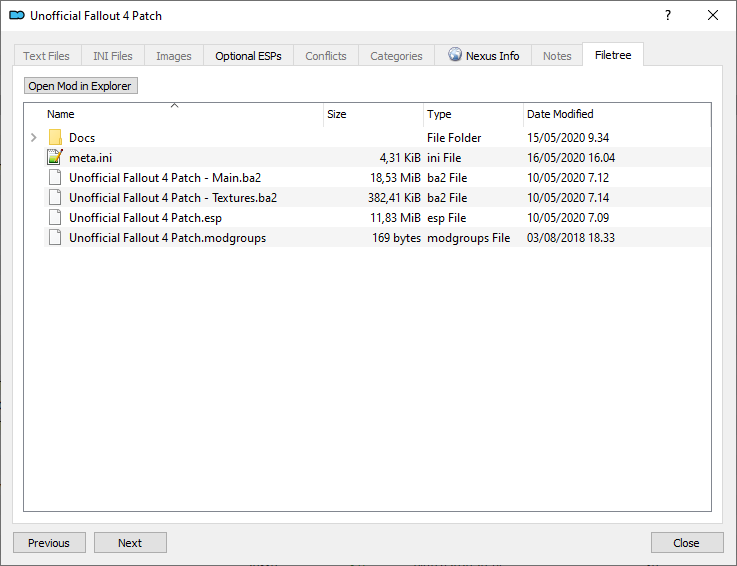
Task: Click the date 03/08/2018 18.33
Action: [571, 238]
